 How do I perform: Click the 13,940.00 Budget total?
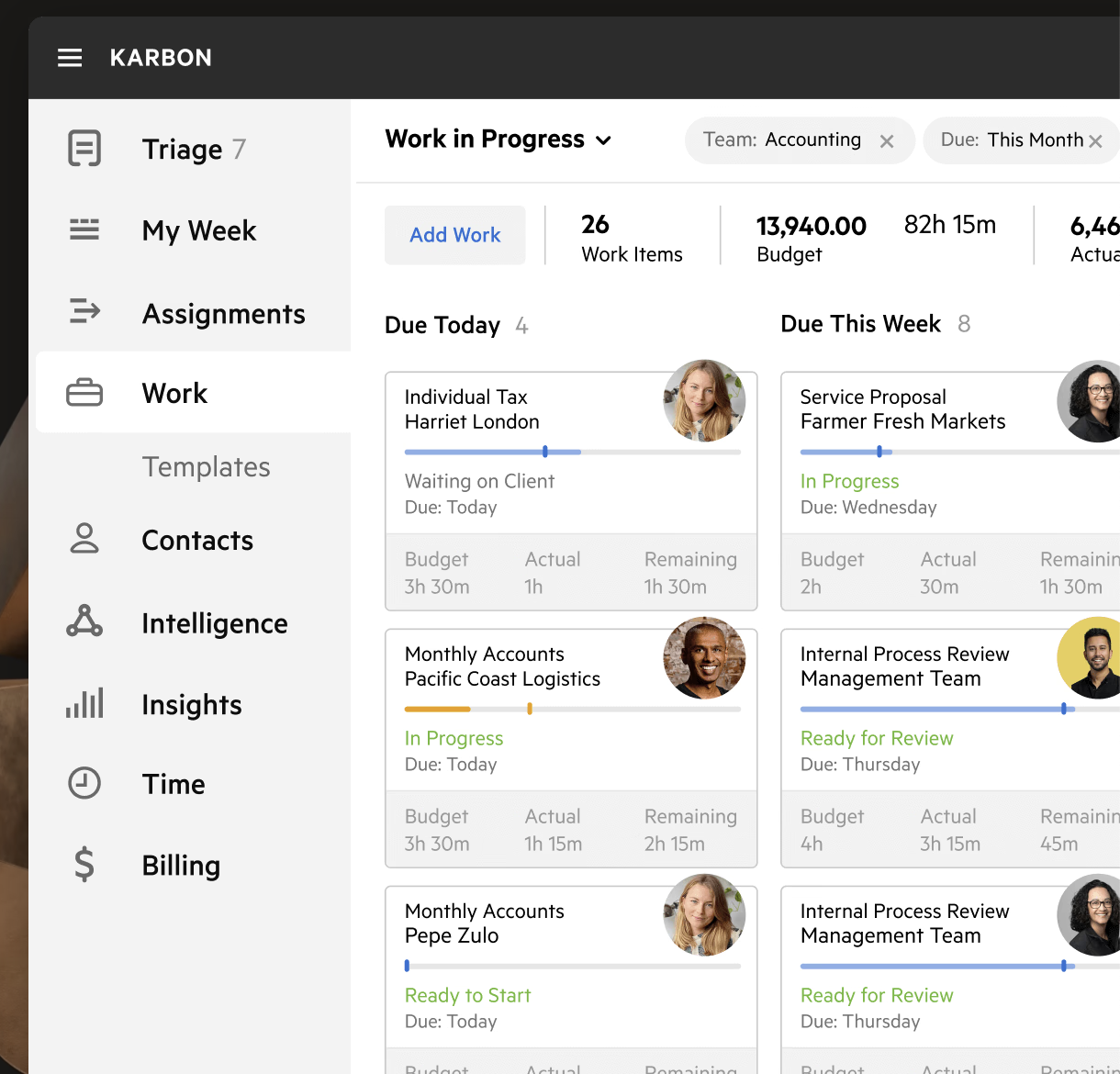tap(811, 238)
